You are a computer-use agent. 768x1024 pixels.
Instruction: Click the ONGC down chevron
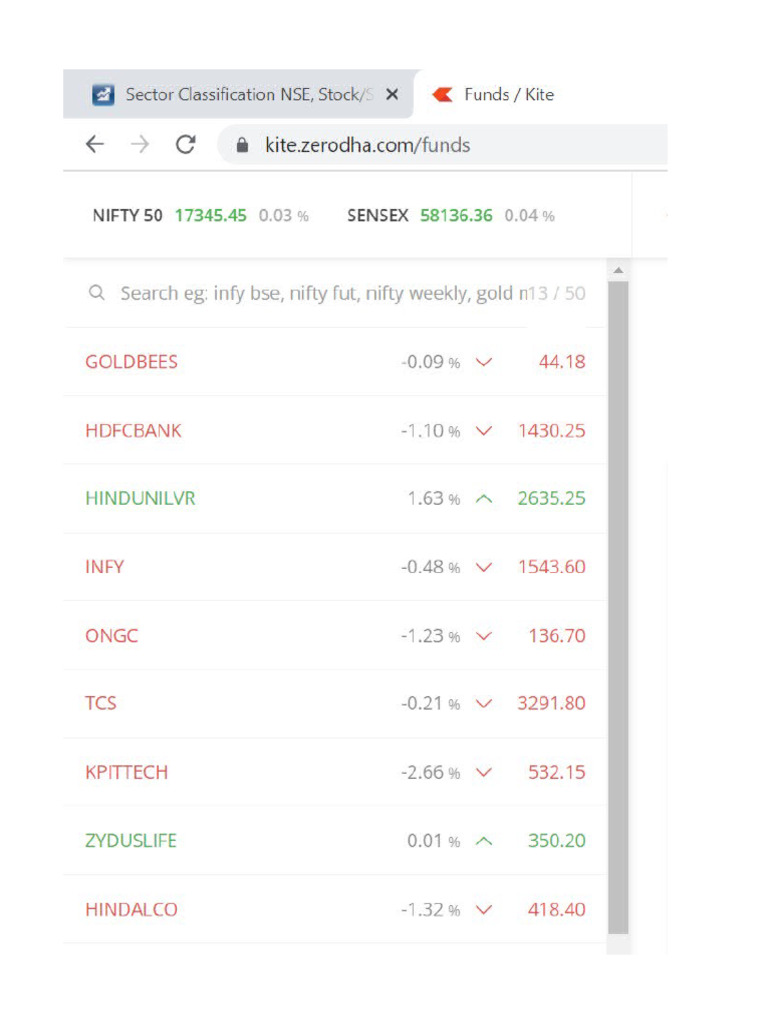(484, 636)
